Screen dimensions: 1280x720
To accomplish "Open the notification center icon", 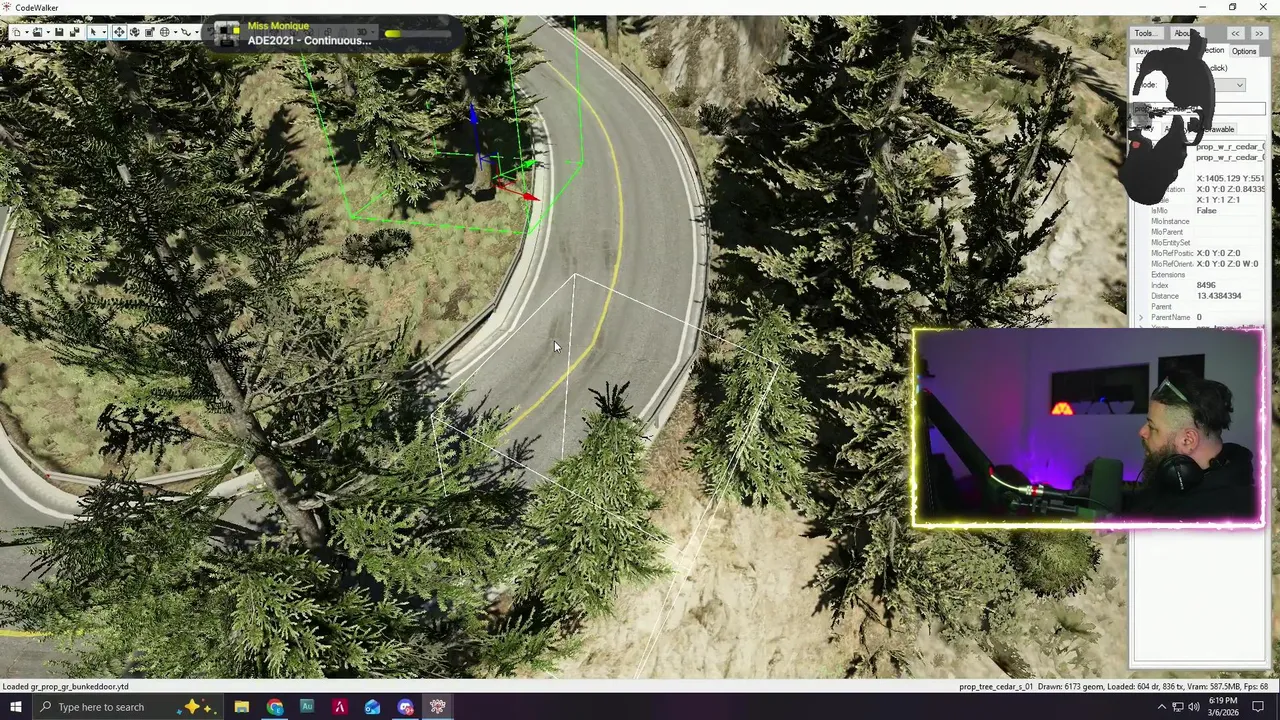I will 1259,707.
